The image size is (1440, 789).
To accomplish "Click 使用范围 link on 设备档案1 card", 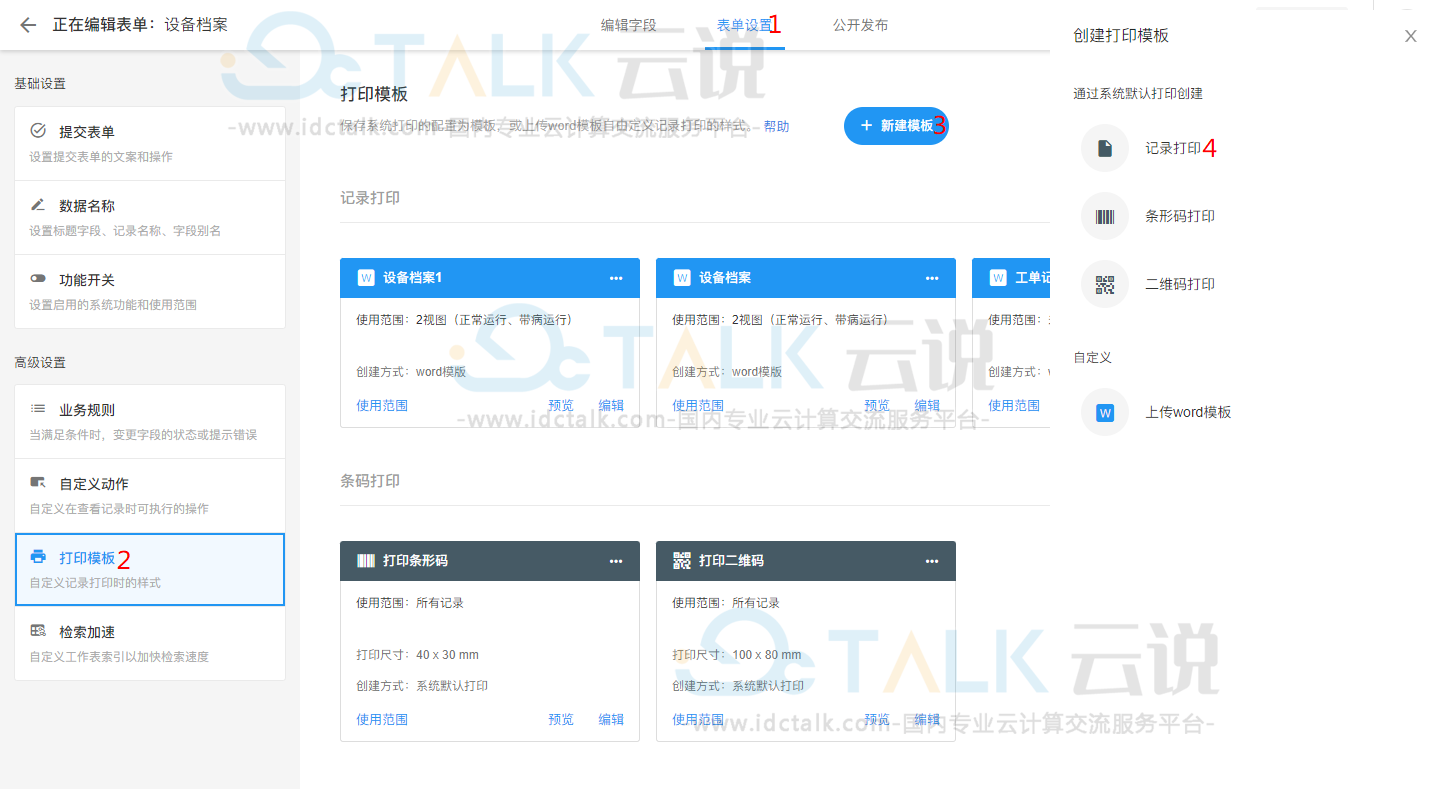I will (x=382, y=405).
